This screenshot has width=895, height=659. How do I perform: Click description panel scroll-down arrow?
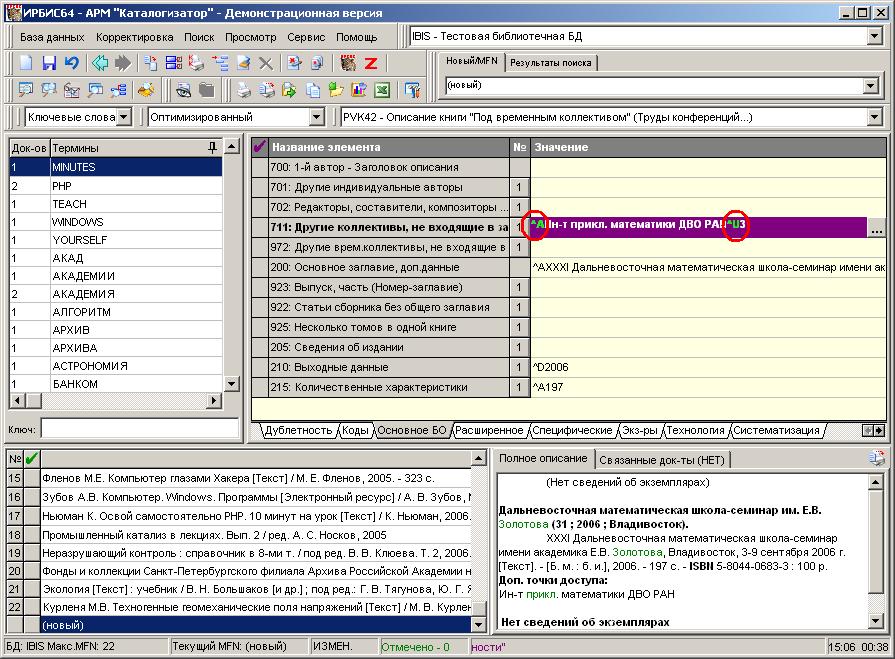(x=876, y=621)
